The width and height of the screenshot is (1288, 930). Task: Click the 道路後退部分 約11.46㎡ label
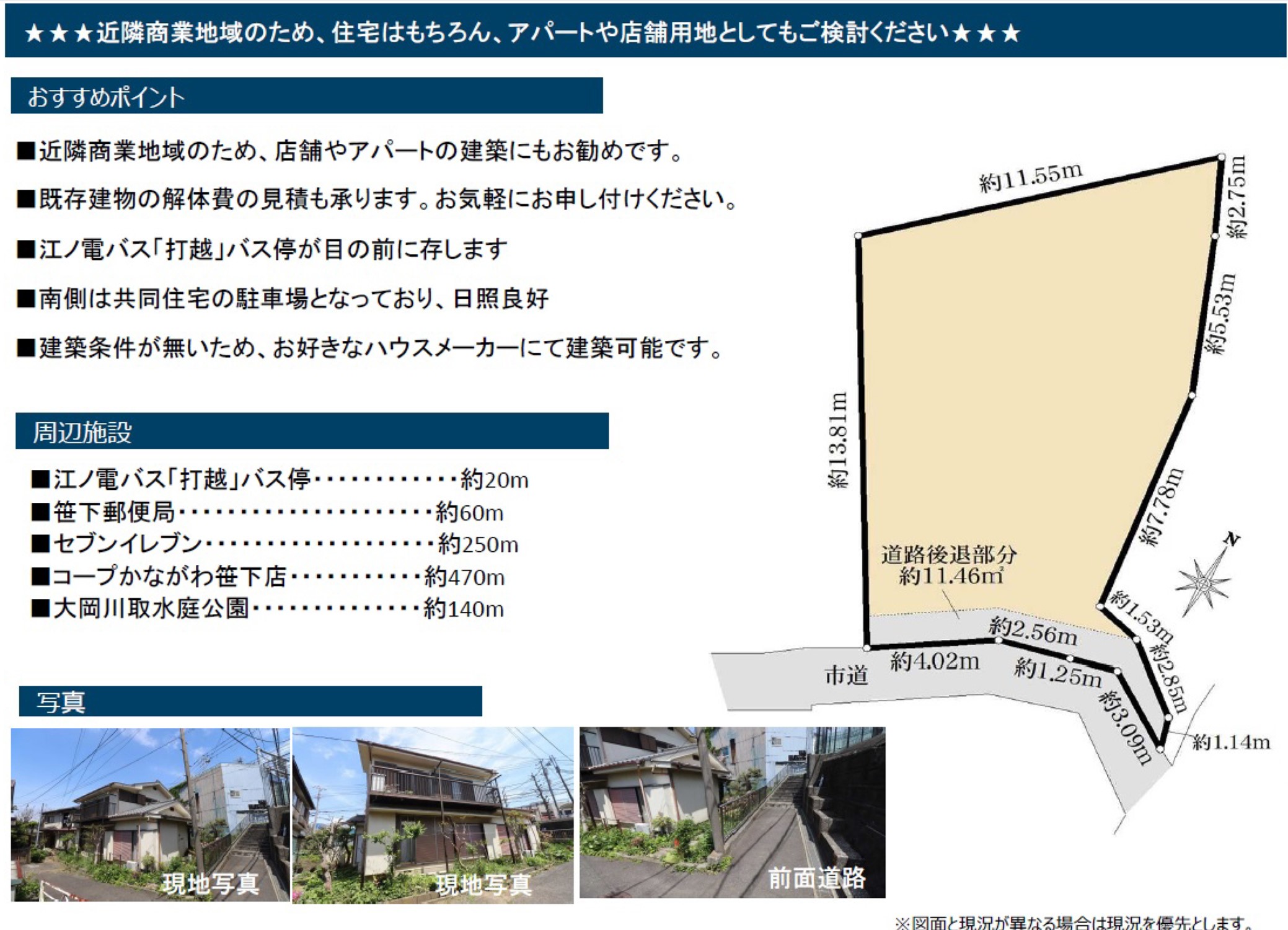click(950, 565)
